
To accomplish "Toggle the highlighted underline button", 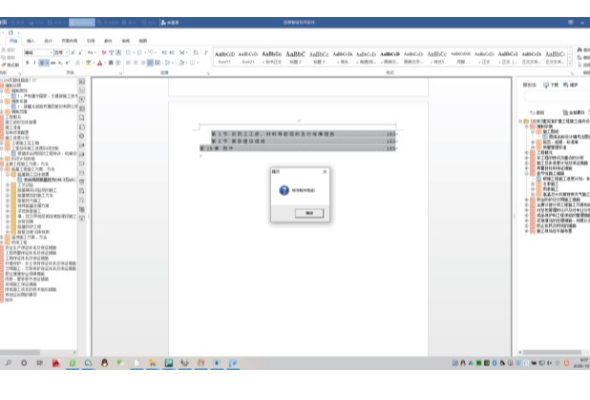I will (x=42, y=62).
